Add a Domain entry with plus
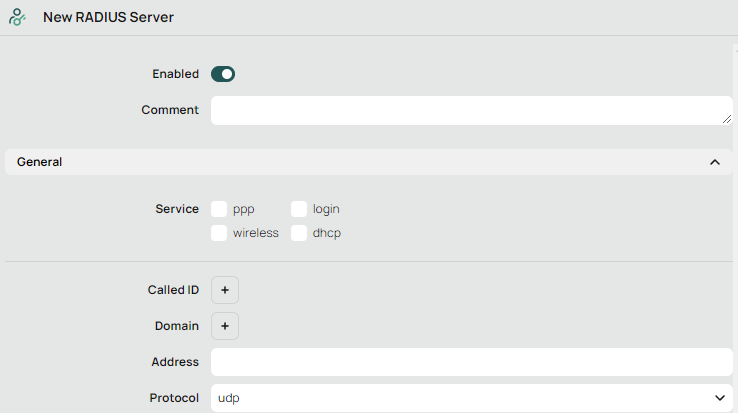738x413 pixels. 225,326
